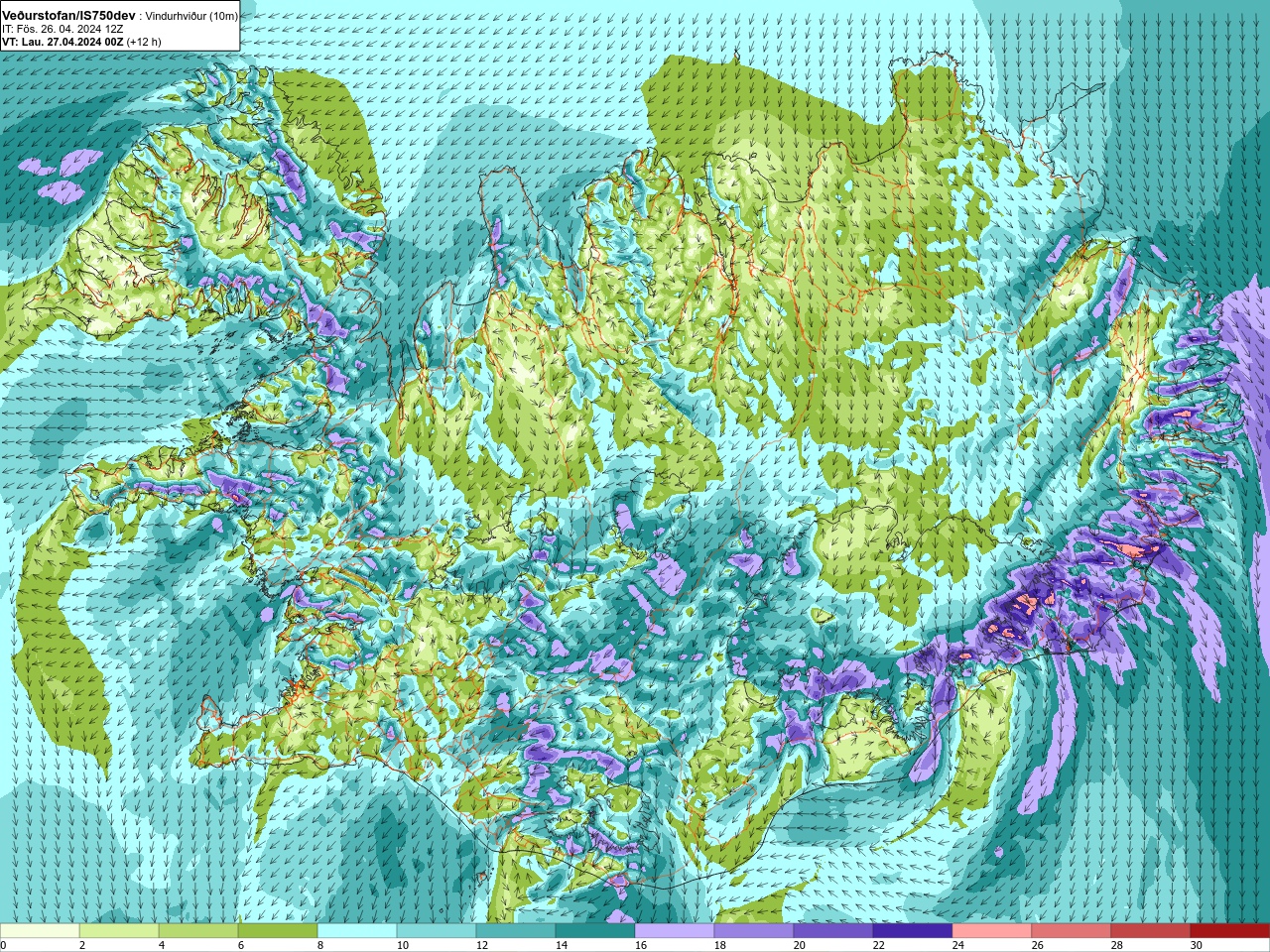
Task: Select the pale yellow 0–2 legend swatch
Action: [40, 931]
